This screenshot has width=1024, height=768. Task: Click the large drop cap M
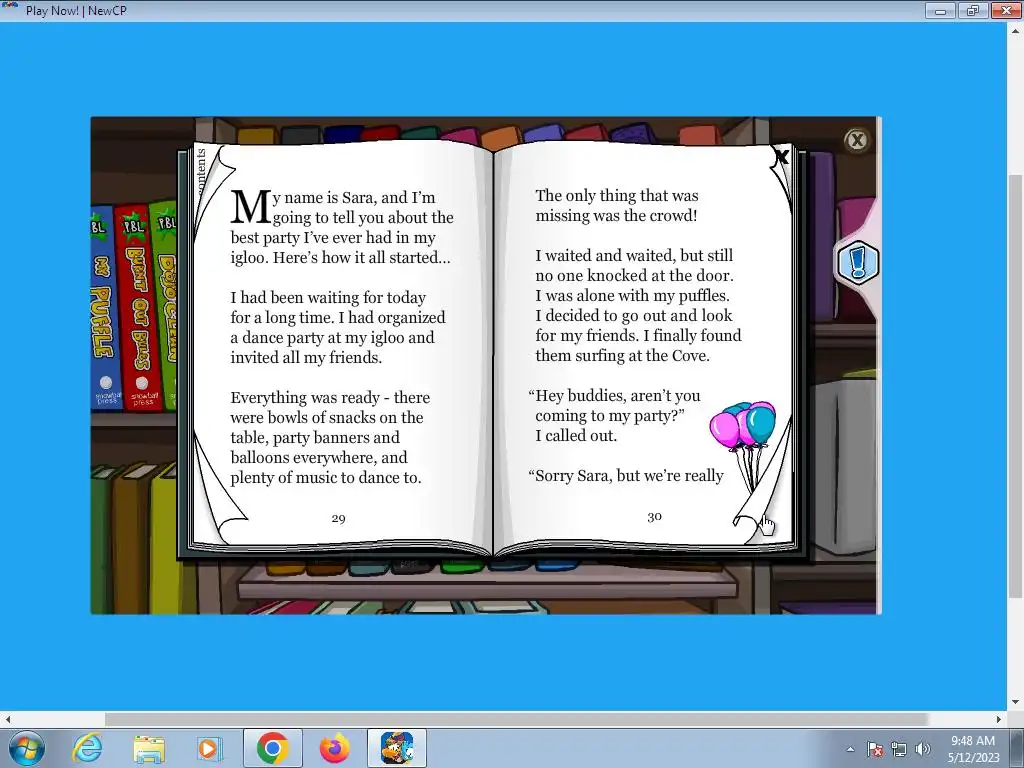(x=251, y=207)
